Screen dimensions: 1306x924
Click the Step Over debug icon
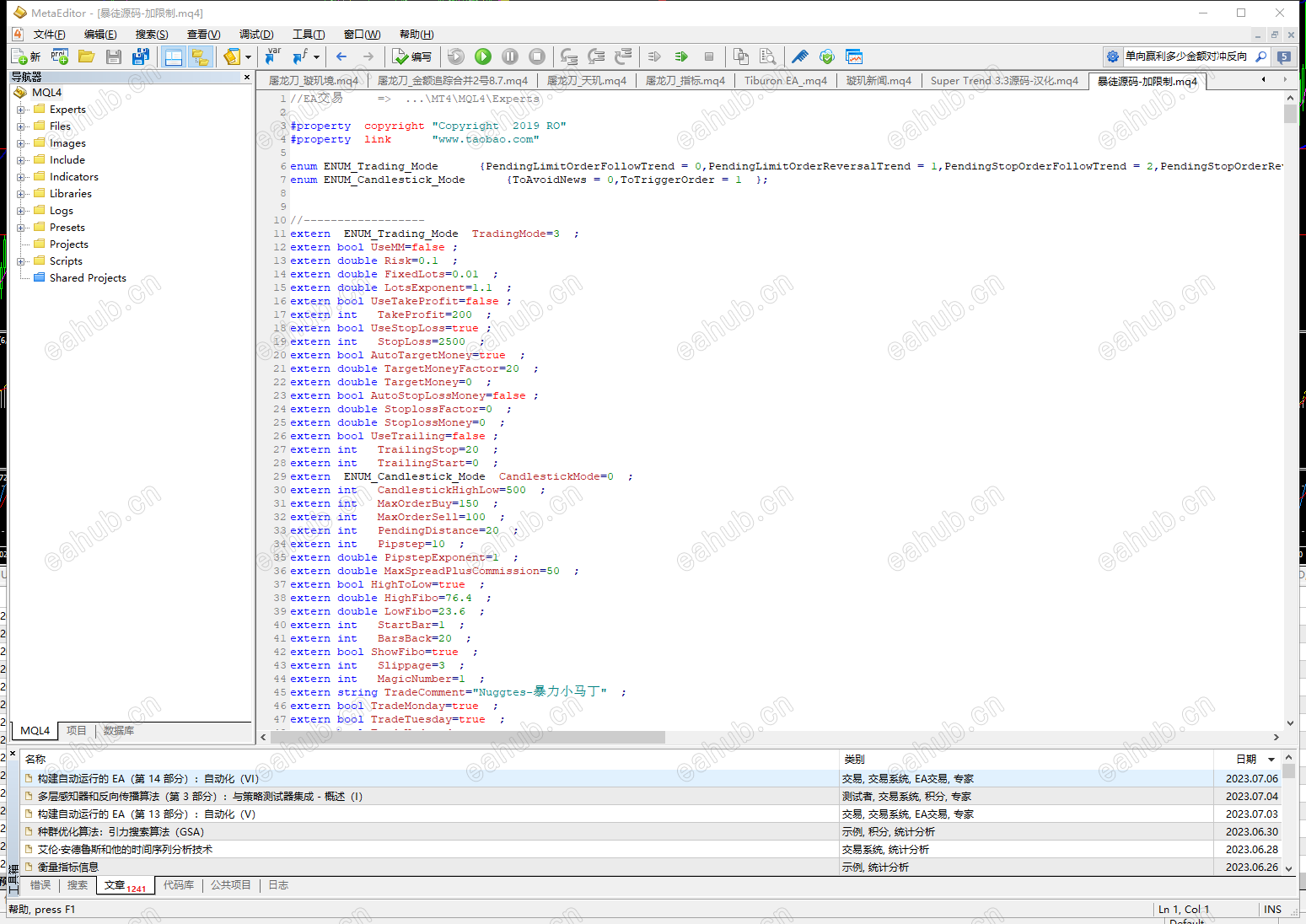[x=596, y=56]
